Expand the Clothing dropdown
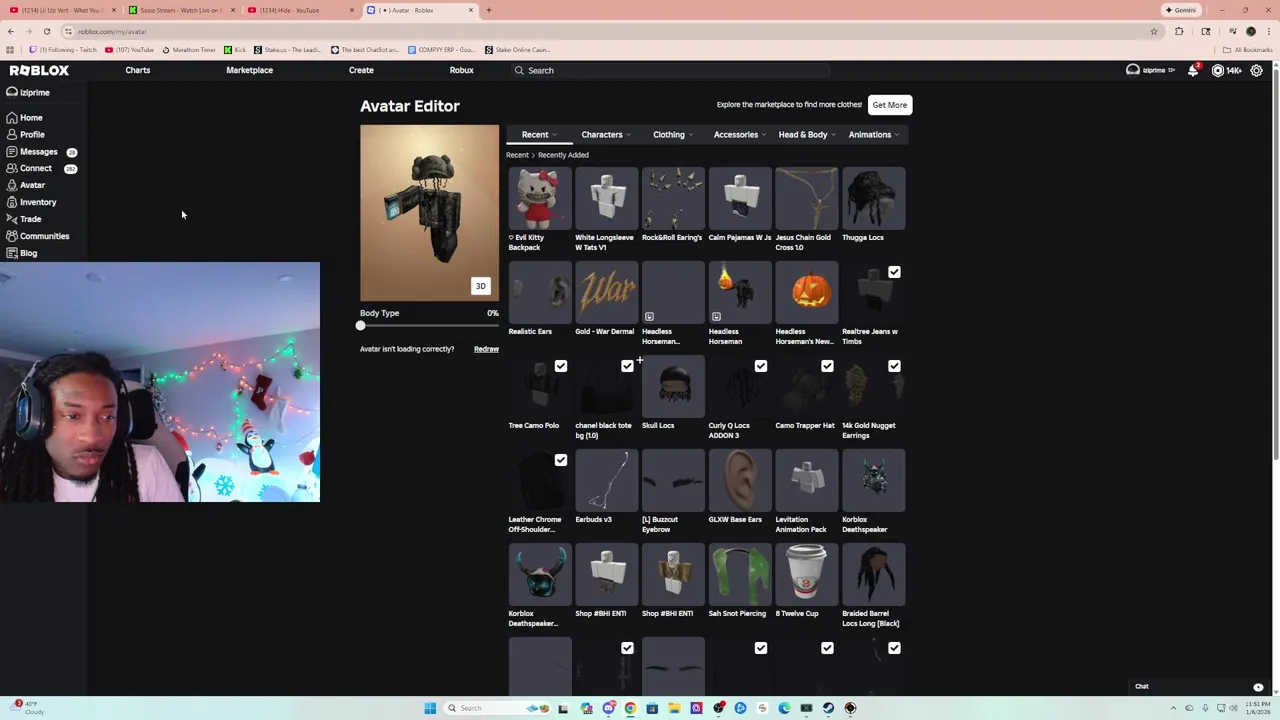Screen dimensions: 1280x720 [x=673, y=134]
